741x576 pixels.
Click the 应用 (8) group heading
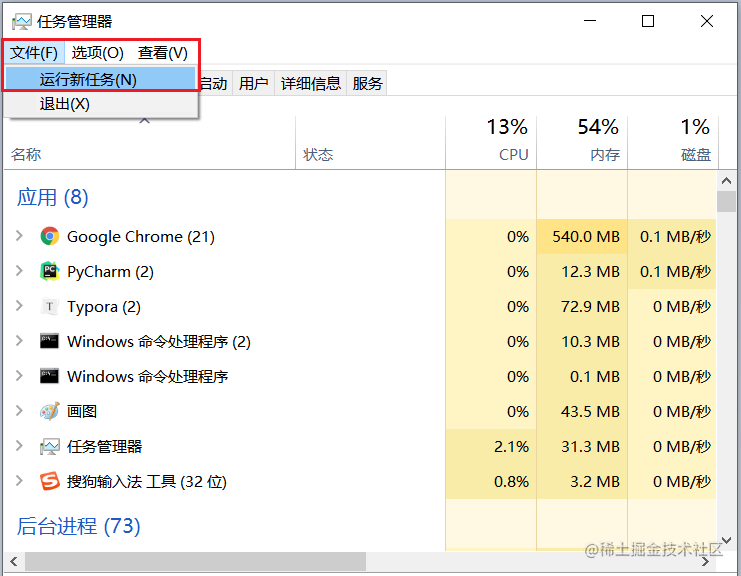[52, 197]
